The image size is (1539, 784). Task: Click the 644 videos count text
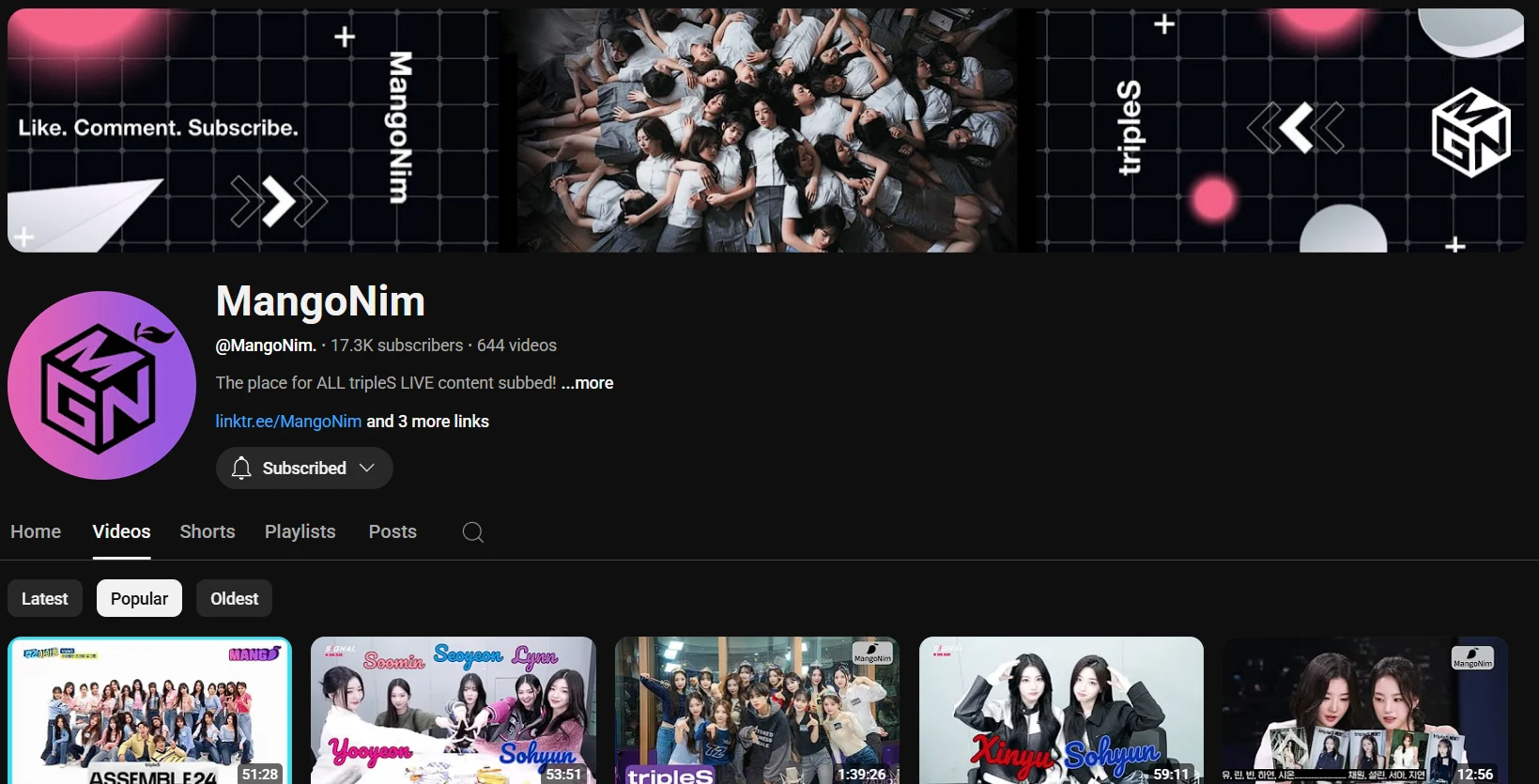pyautogui.click(x=516, y=346)
